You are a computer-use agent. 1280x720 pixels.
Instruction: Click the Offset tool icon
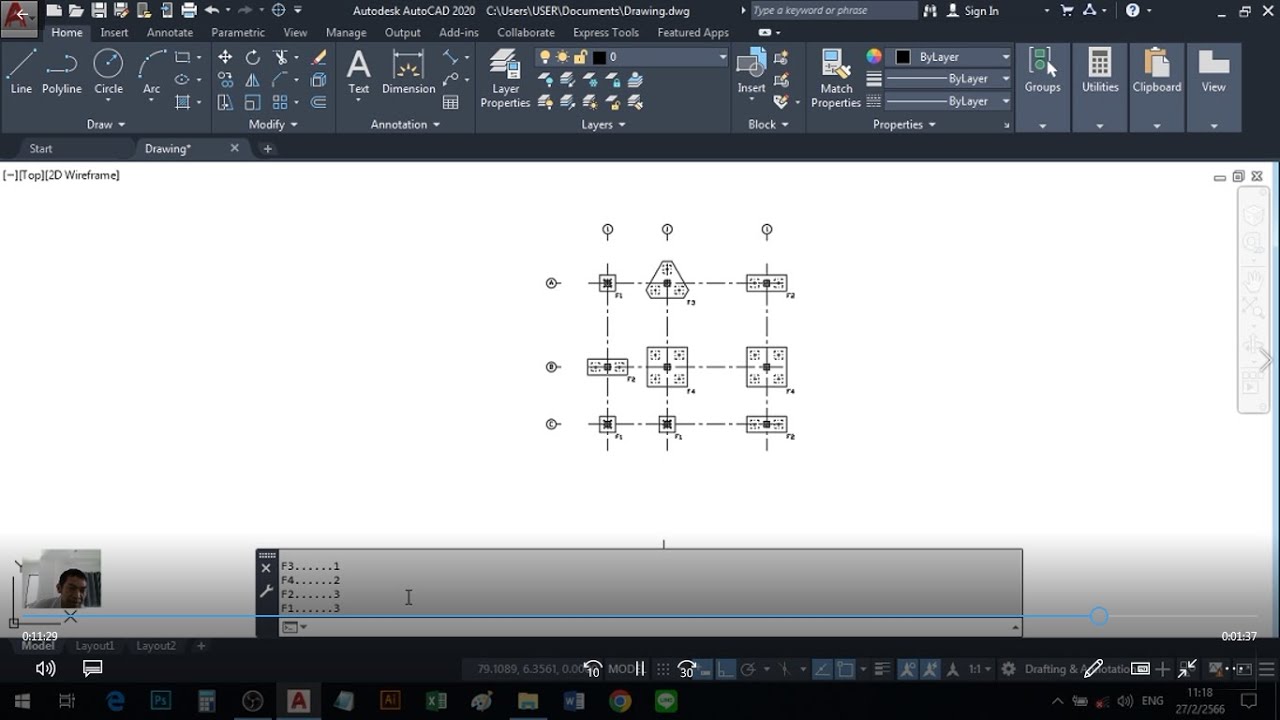319,102
